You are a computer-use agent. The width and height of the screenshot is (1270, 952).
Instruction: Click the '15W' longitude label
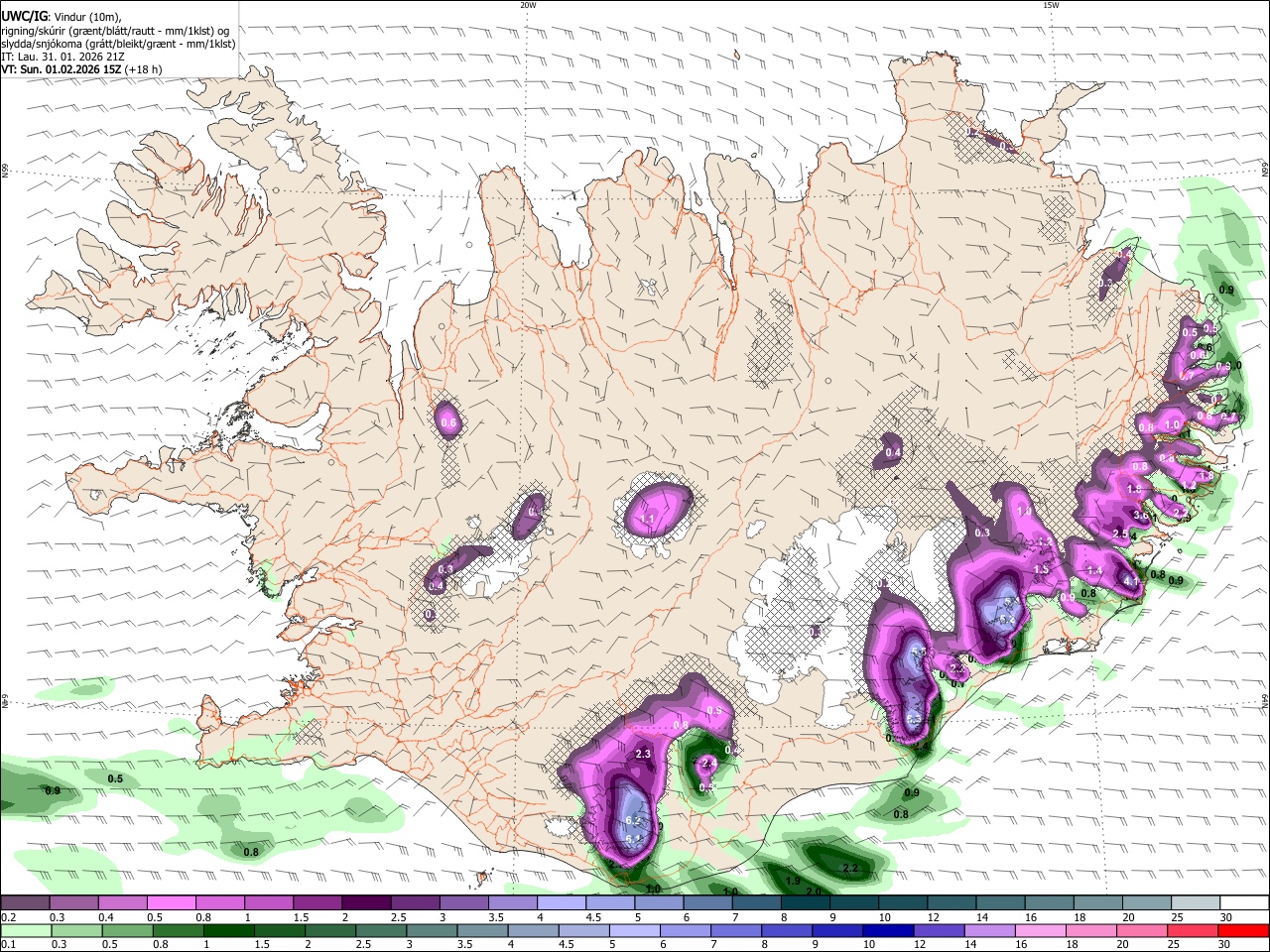coord(1052,5)
